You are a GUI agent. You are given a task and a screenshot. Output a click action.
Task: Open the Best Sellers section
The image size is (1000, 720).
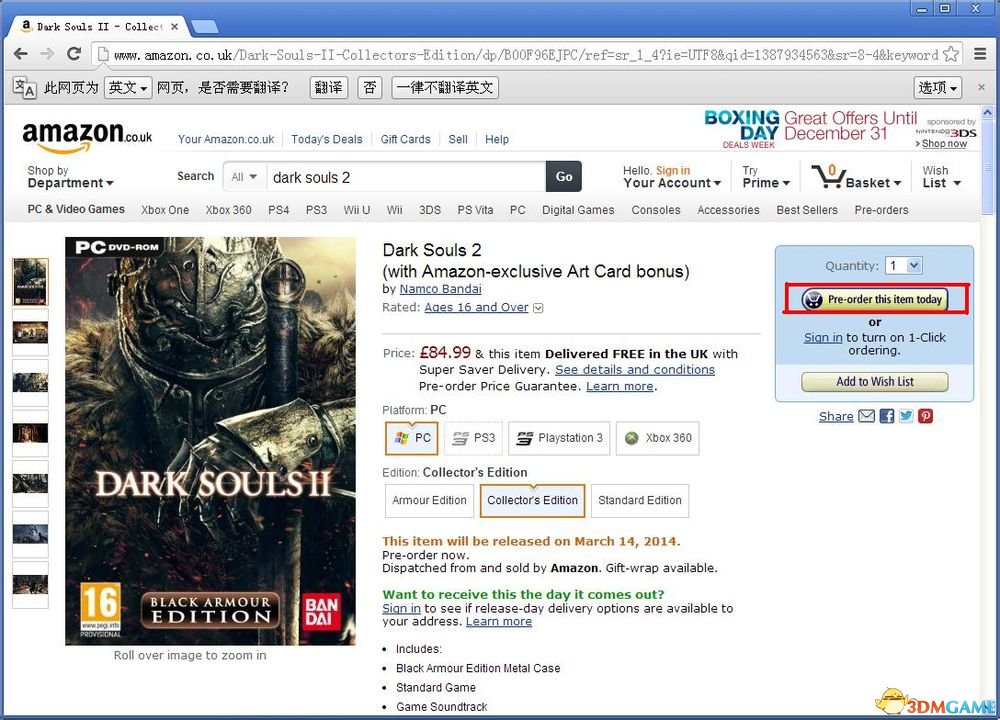[807, 210]
